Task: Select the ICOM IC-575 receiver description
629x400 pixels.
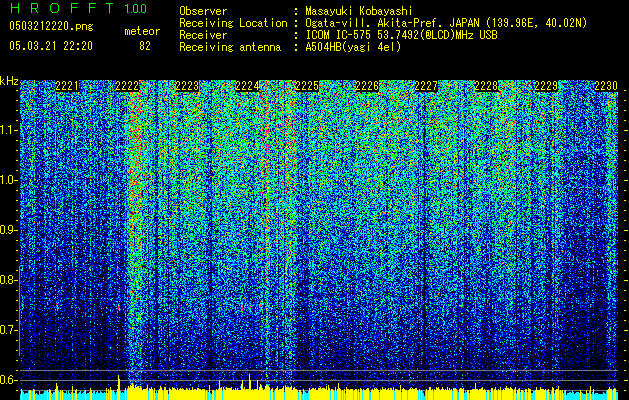Action: coord(402,35)
